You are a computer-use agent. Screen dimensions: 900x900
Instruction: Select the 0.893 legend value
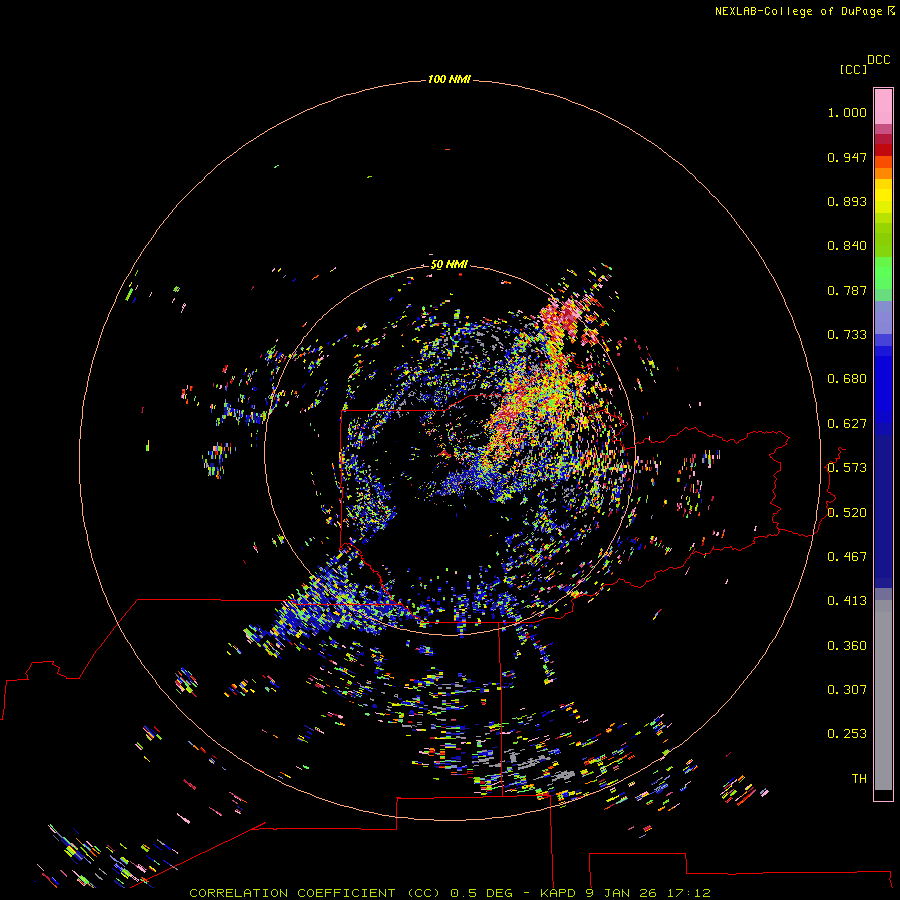point(847,201)
